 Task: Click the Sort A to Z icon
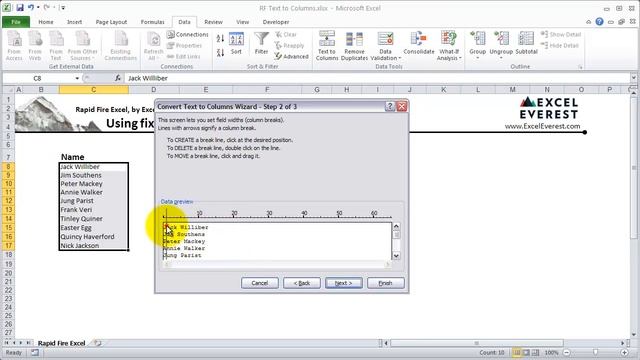220,39
